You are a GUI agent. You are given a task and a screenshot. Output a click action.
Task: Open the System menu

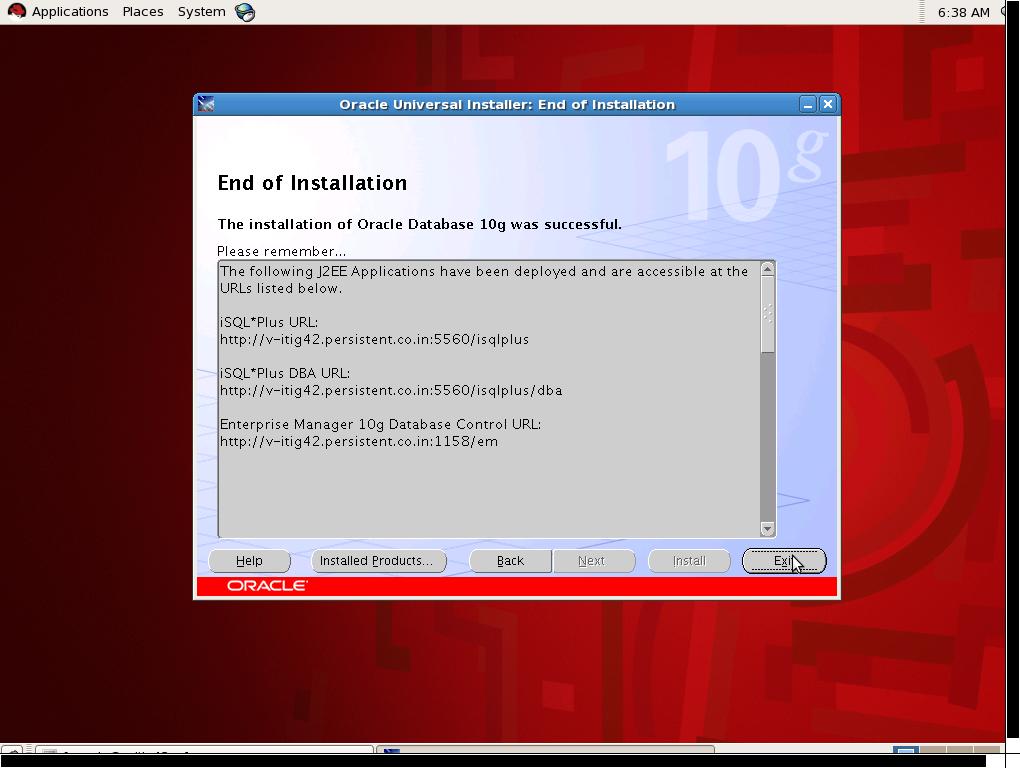(202, 12)
